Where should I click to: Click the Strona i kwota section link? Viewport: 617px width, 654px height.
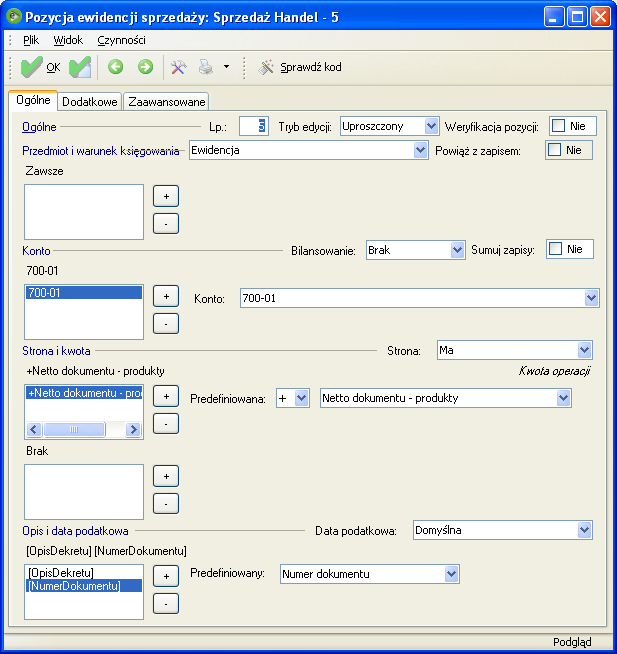pyautogui.click(x=56, y=351)
